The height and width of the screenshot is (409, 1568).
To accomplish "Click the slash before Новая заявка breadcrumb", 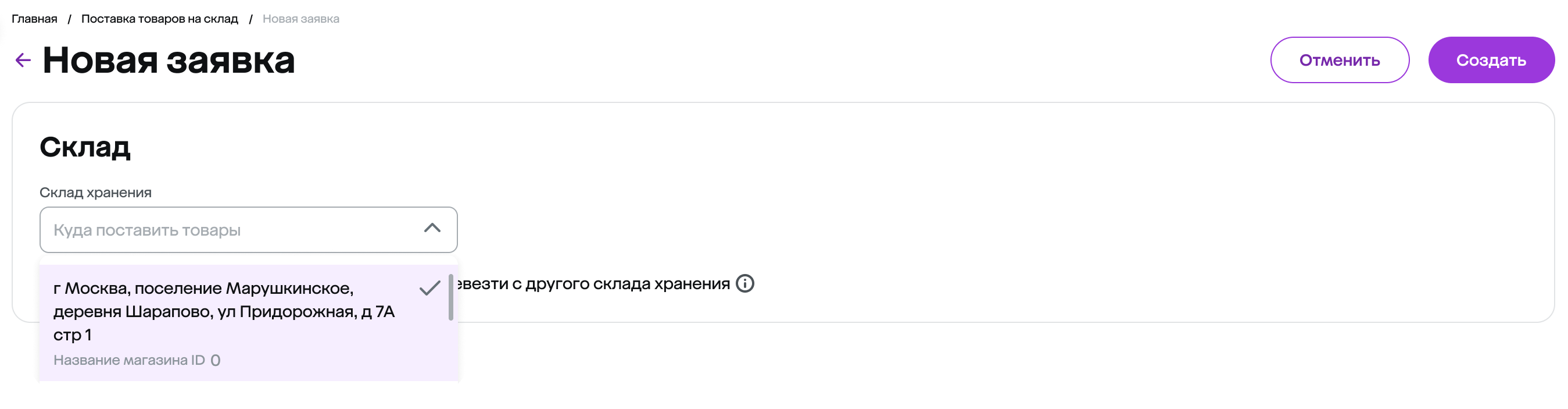I will point(250,19).
